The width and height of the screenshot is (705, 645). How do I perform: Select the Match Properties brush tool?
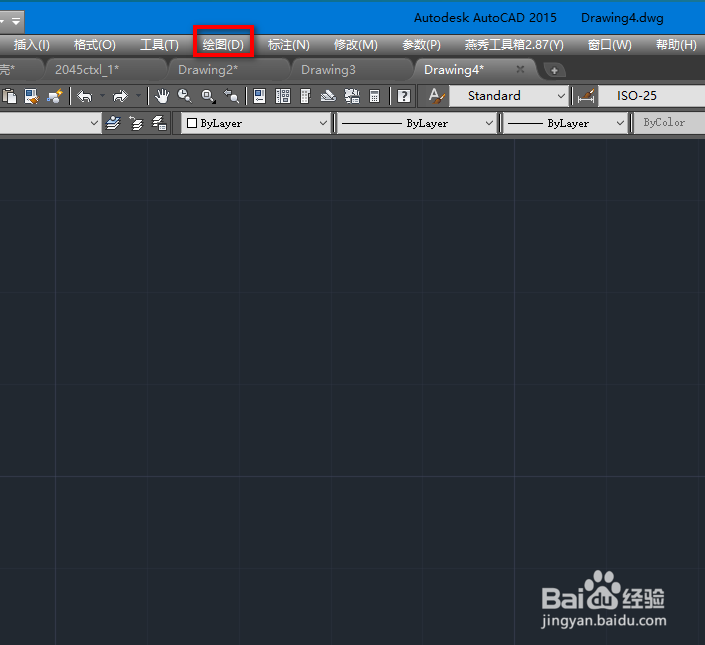click(31, 96)
